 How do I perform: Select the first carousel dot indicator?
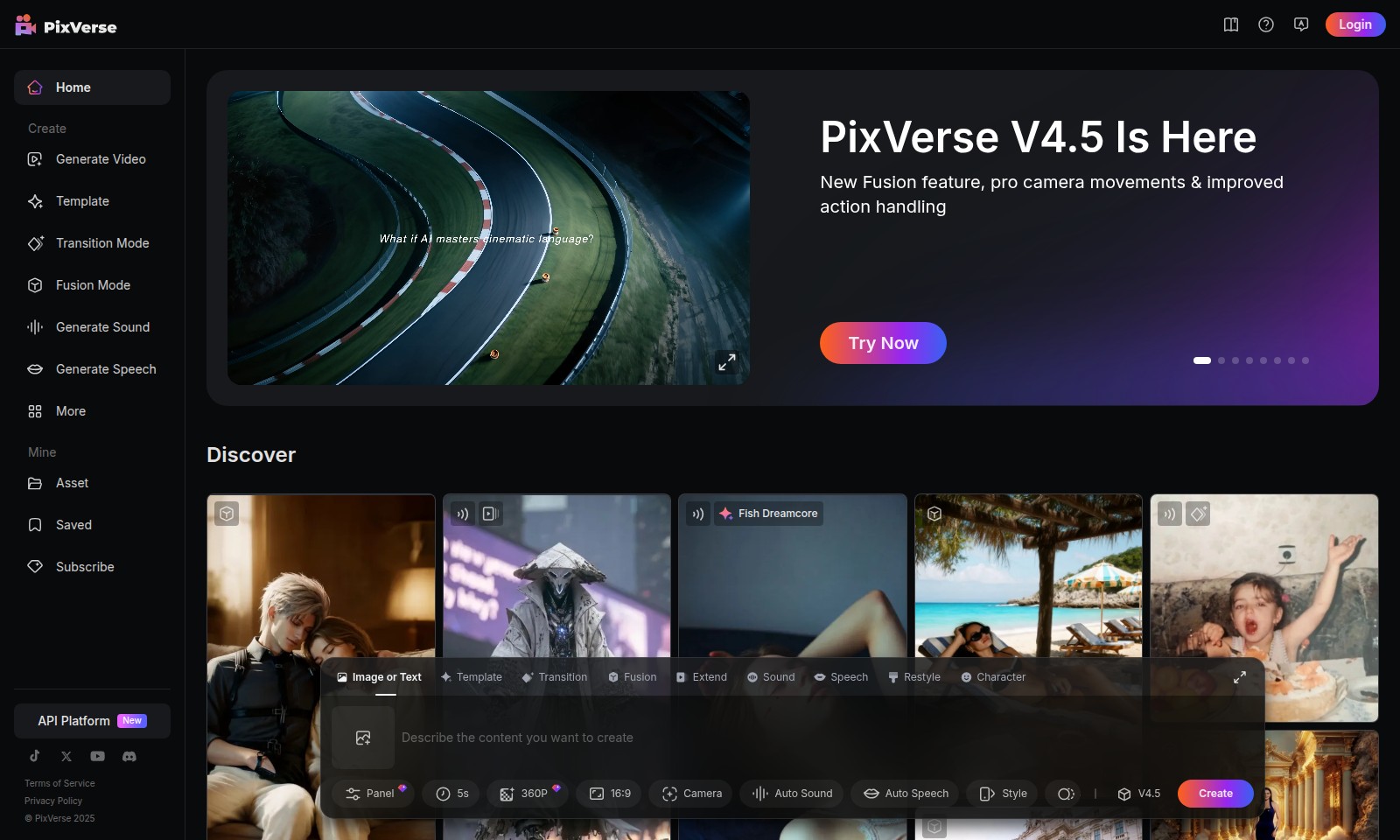tap(1202, 360)
